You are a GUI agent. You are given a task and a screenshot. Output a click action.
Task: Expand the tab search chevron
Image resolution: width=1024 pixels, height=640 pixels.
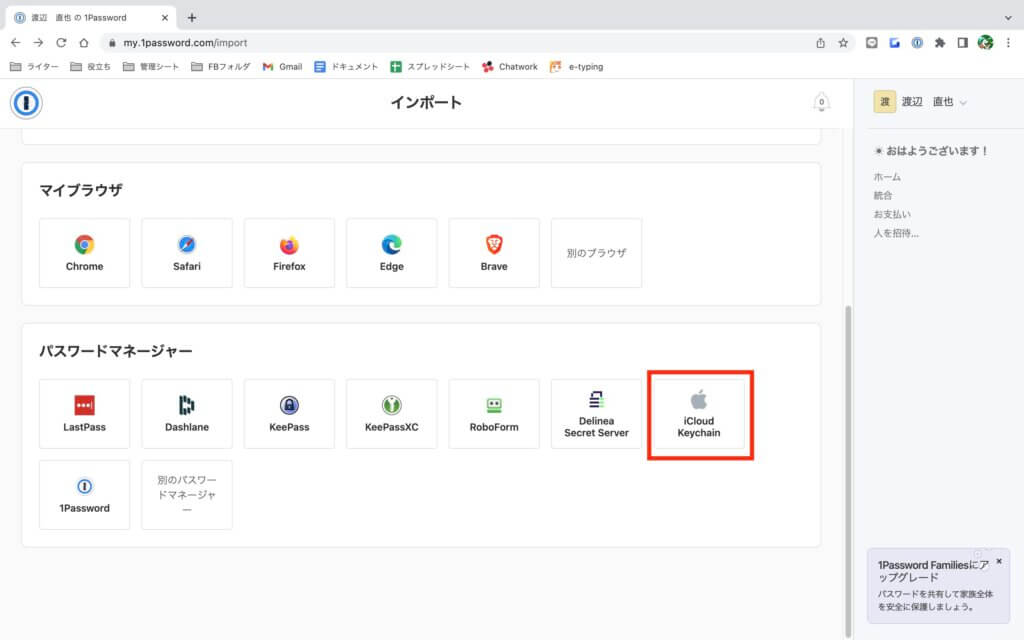1008,18
